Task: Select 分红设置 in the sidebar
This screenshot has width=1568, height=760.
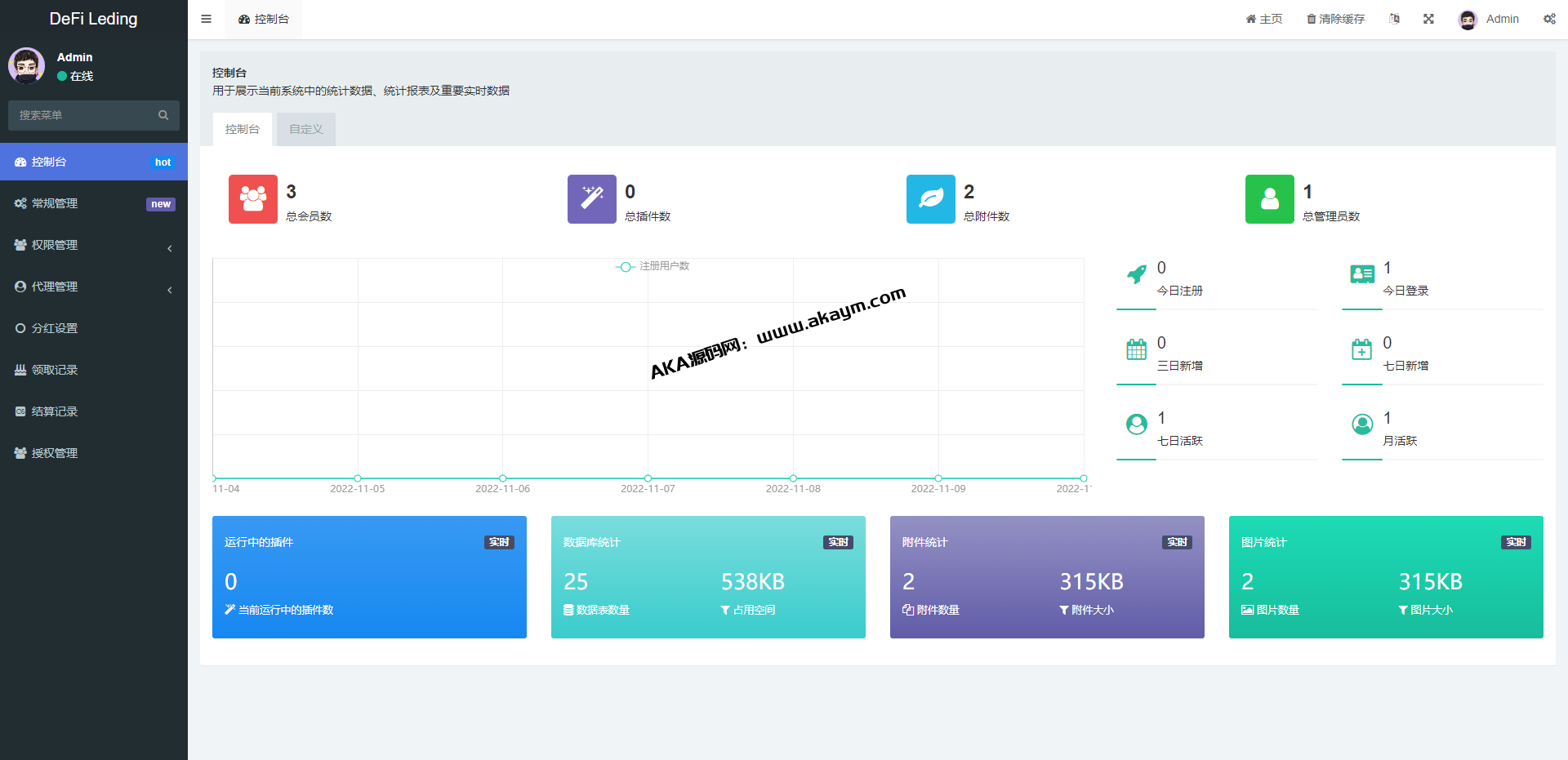Action: click(x=55, y=328)
